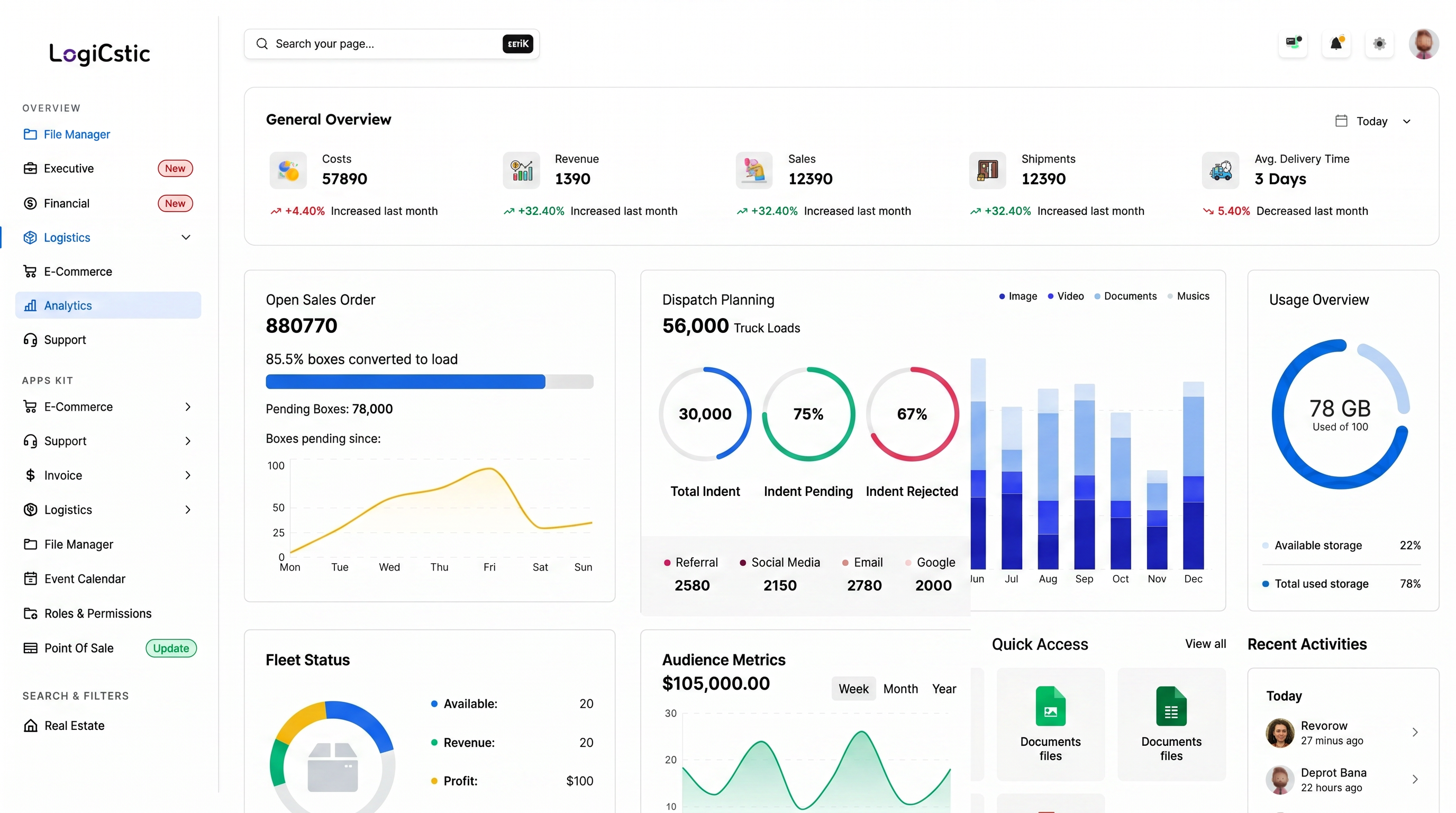Click the Point Of Sale icon
The image size is (1456, 813).
coord(30,648)
